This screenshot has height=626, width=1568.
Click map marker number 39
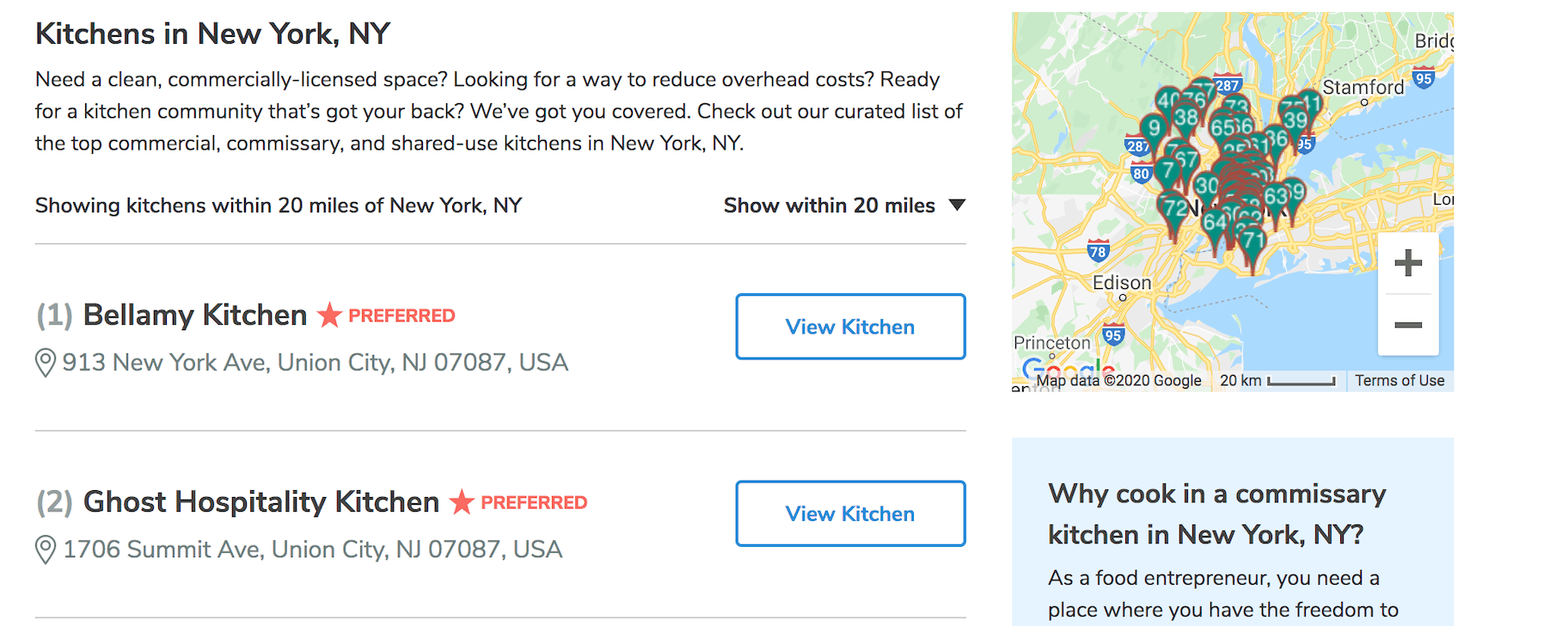point(1295,121)
